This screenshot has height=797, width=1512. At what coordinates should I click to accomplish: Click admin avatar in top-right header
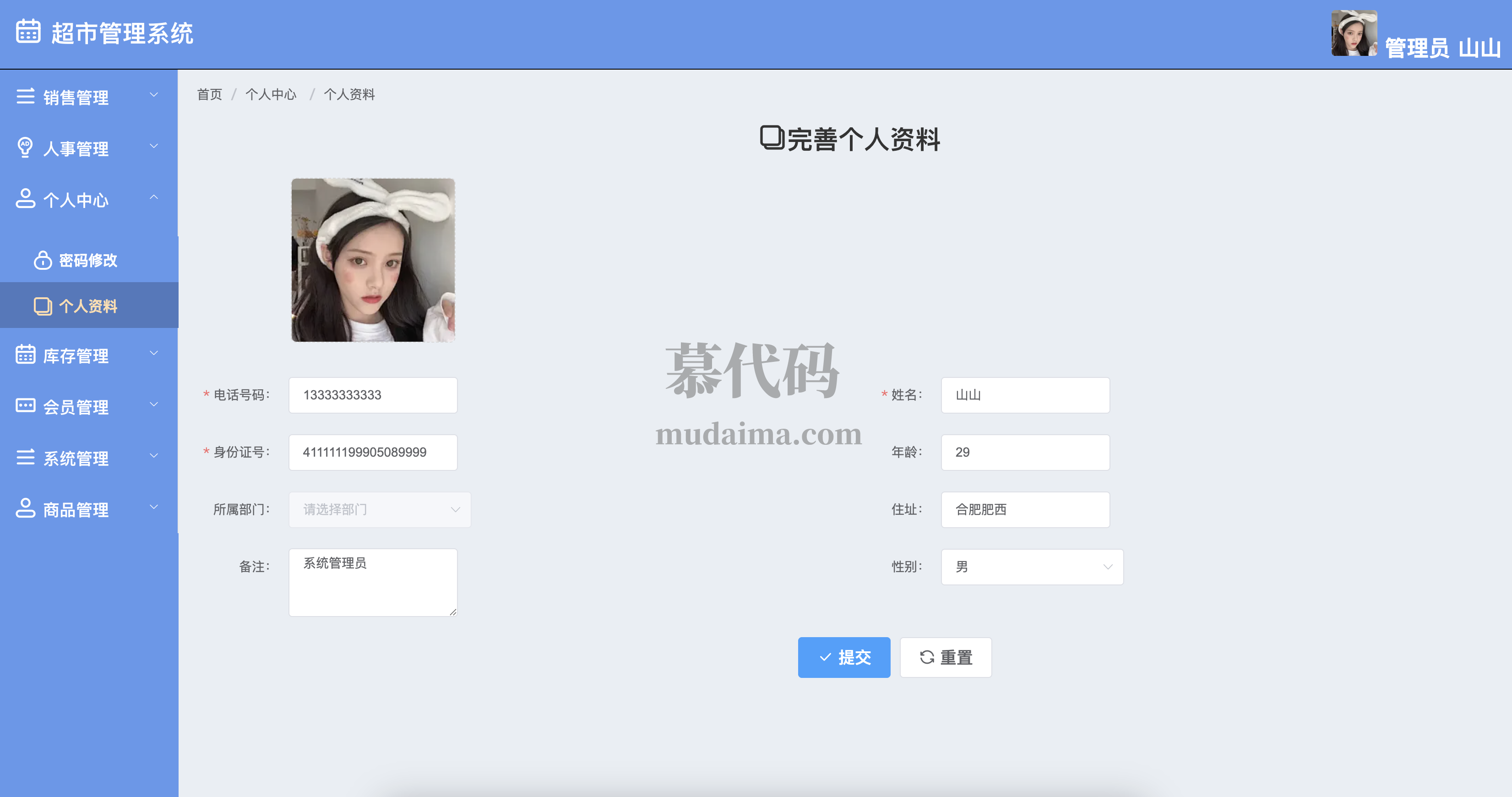1354,33
